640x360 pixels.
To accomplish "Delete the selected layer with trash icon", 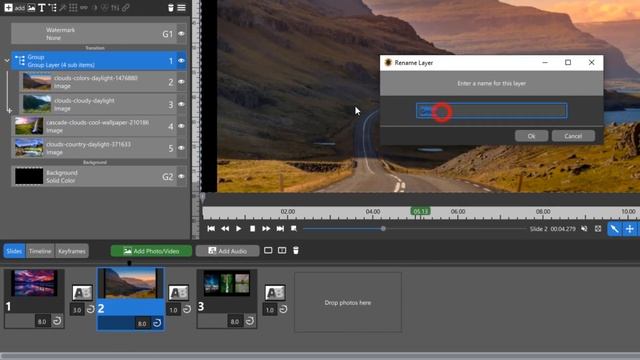I will (171, 8).
